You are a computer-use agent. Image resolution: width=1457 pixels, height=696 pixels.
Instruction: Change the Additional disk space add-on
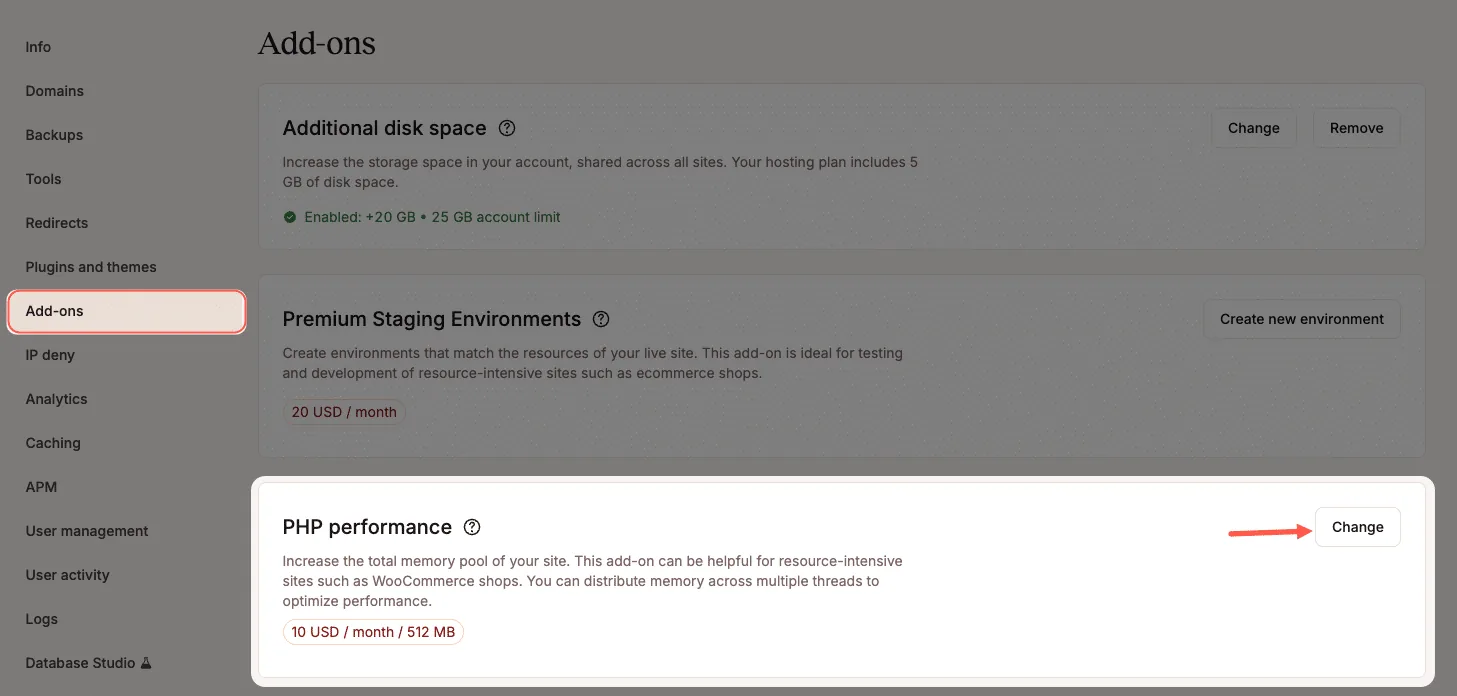(1253, 128)
